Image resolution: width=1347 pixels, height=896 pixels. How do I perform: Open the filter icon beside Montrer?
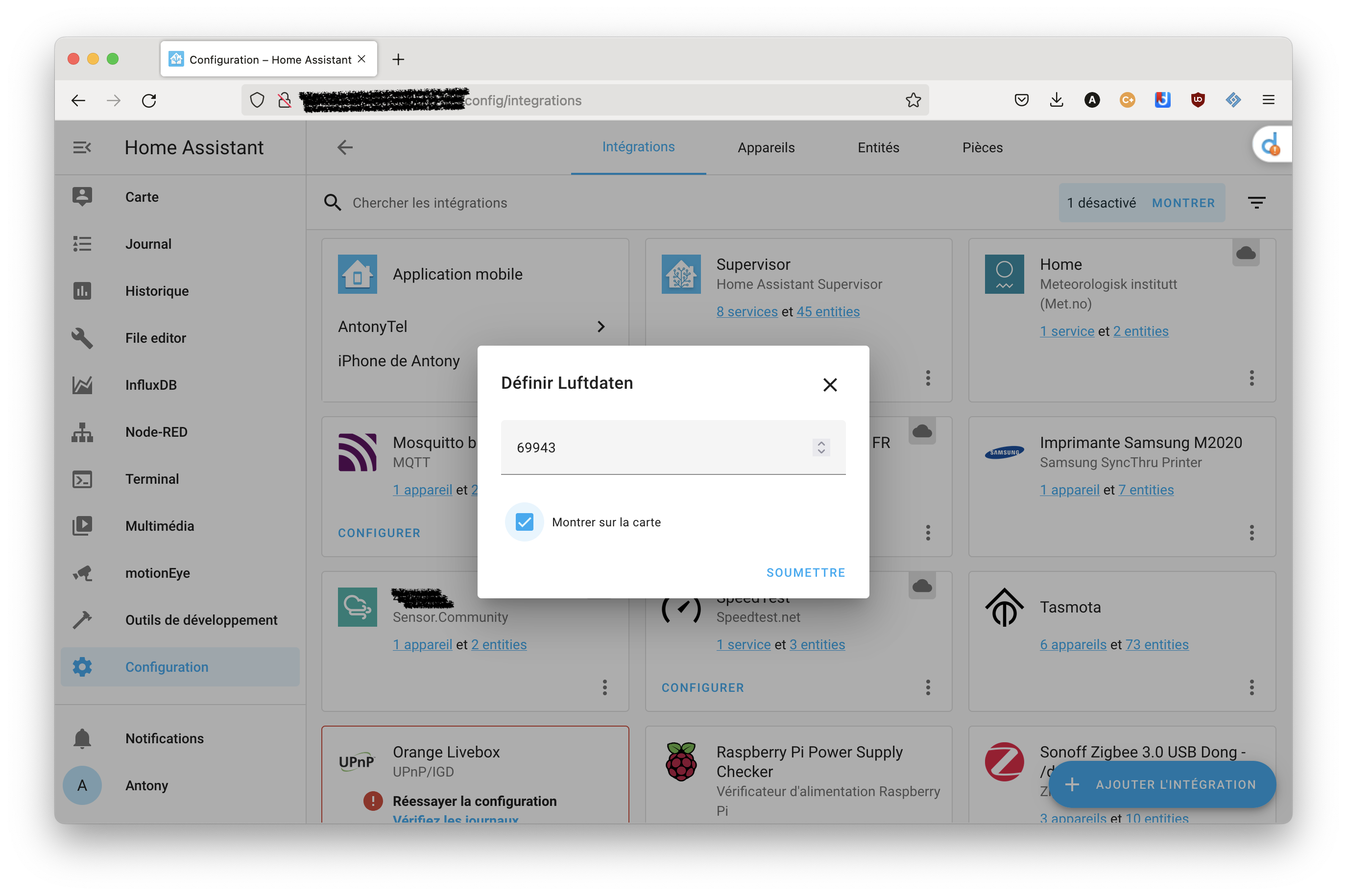tap(1256, 203)
